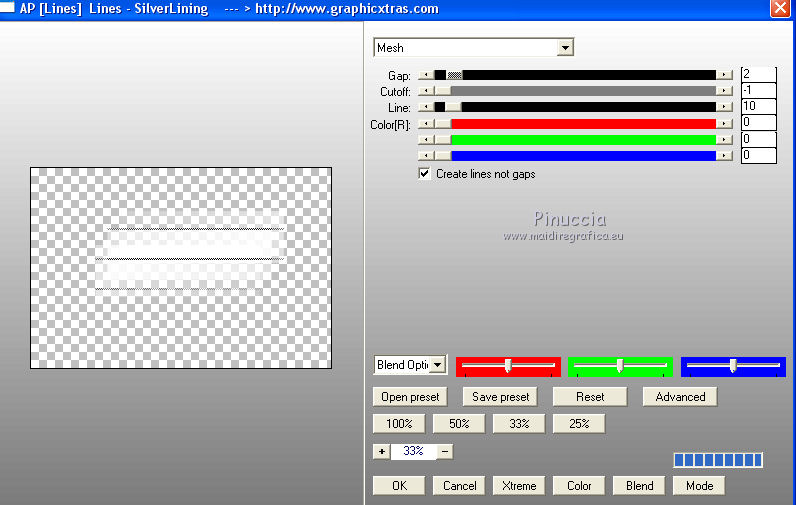Set preview zoom to 25%
Viewport: 796px width, 505px height.
(579, 424)
